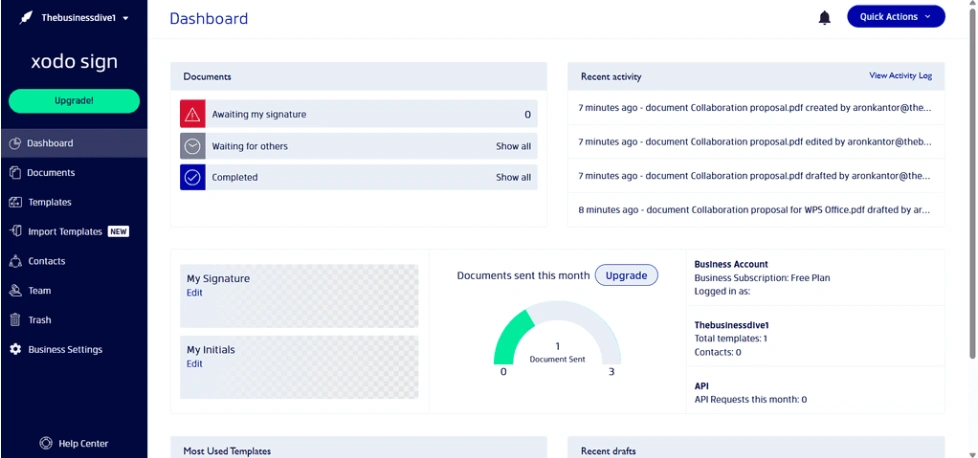The height and width of the screenshot is (458, 978).
Task: Click activity entry Collaboration proposal.pdf edited
Action: click(756, 142)
